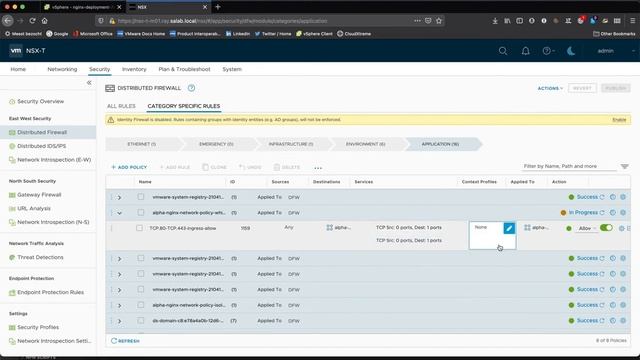Click the Revert button
The height and width of the screenshot is (360, 640).
[x=582, y=88]
